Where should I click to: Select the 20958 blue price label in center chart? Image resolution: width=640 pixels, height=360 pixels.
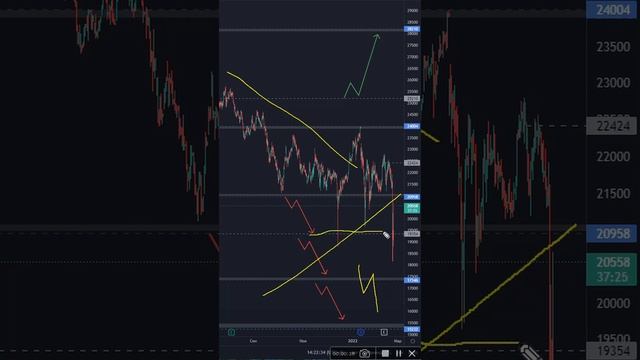pos(411,197)
